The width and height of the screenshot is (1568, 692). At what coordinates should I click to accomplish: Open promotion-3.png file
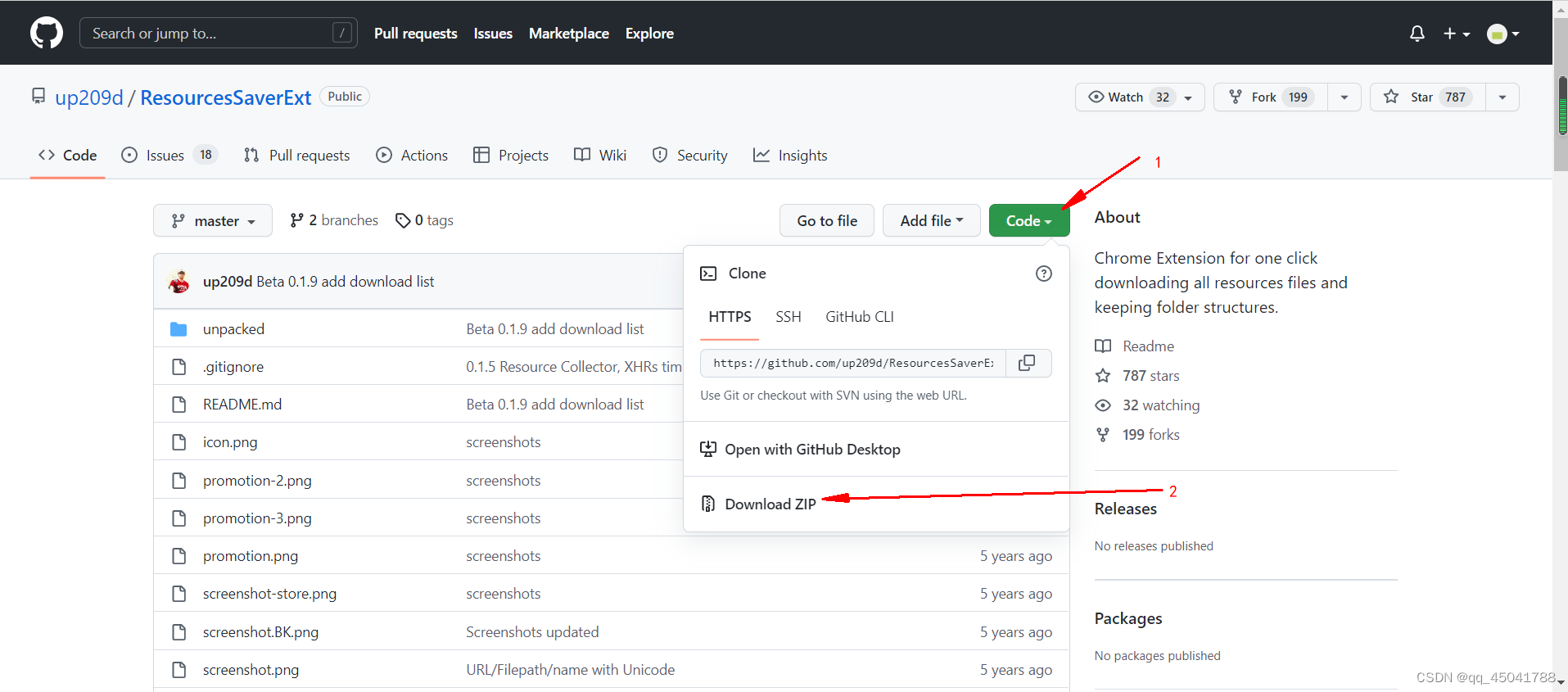pos(257,518)
